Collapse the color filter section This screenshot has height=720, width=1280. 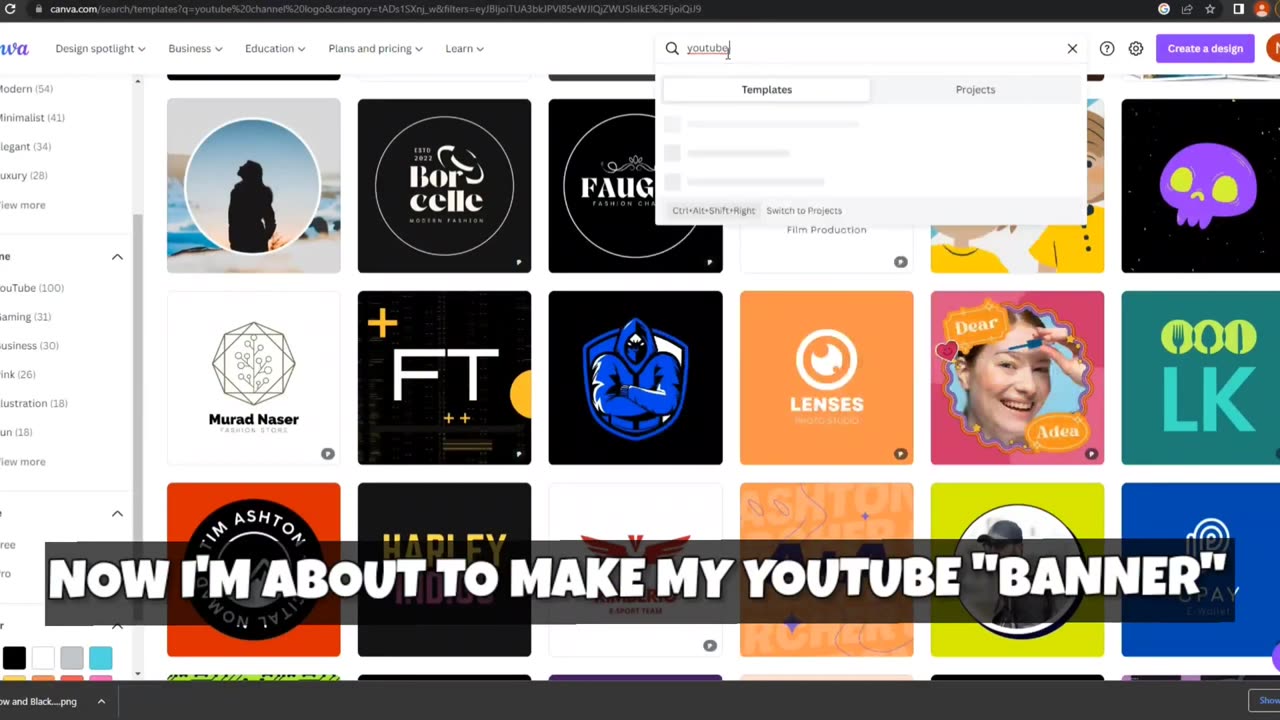pyautogui.click(x=117, y=626)
